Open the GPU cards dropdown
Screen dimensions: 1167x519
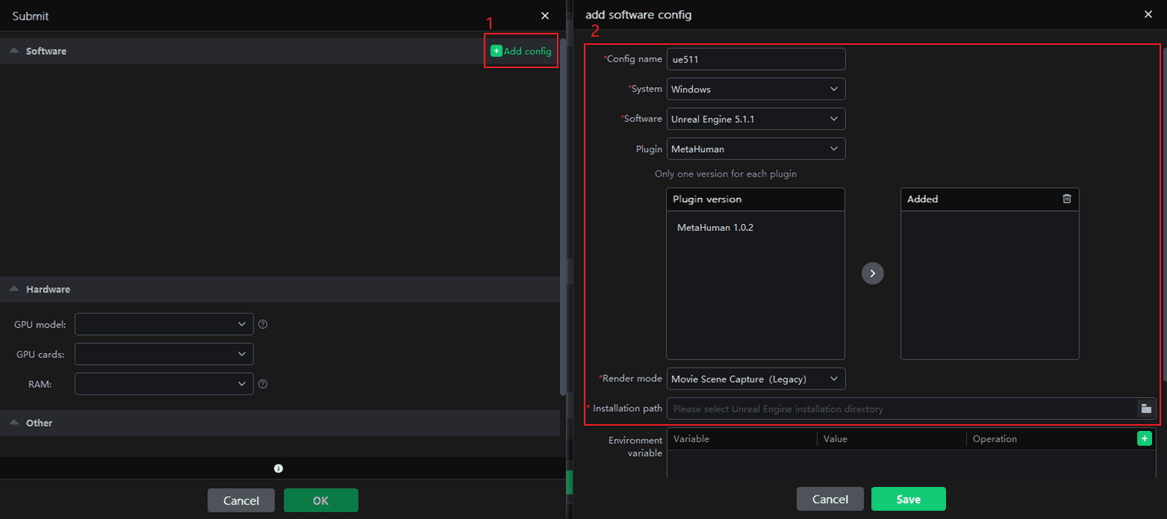(x=163, y=354)
